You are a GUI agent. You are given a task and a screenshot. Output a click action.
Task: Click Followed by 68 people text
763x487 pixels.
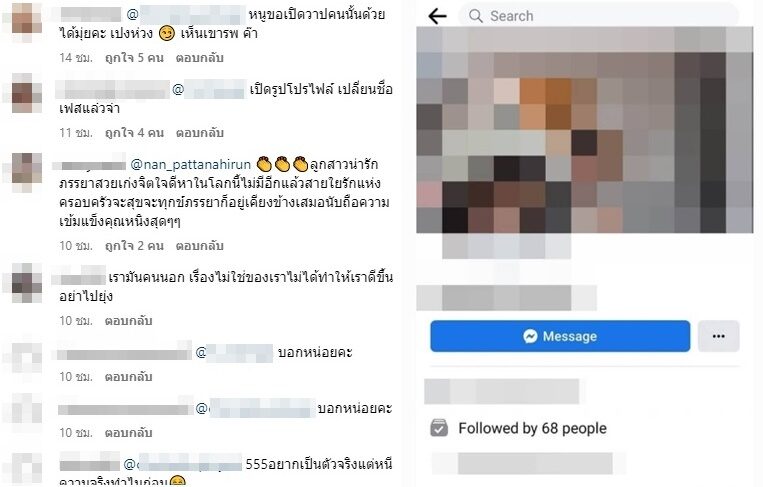pyautogui.click(x=532, y=428)
